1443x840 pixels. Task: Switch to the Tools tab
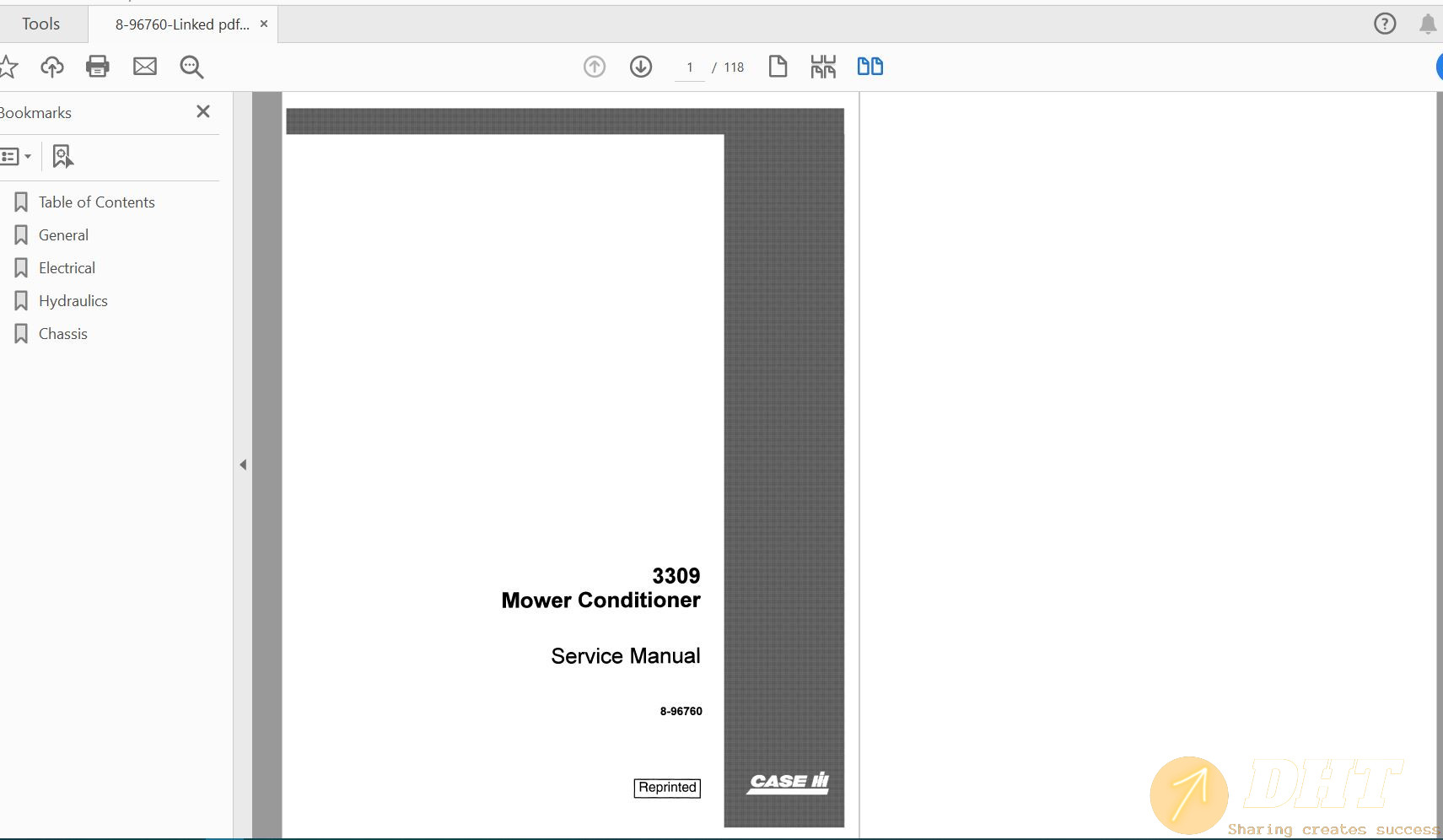coord(40,24)
